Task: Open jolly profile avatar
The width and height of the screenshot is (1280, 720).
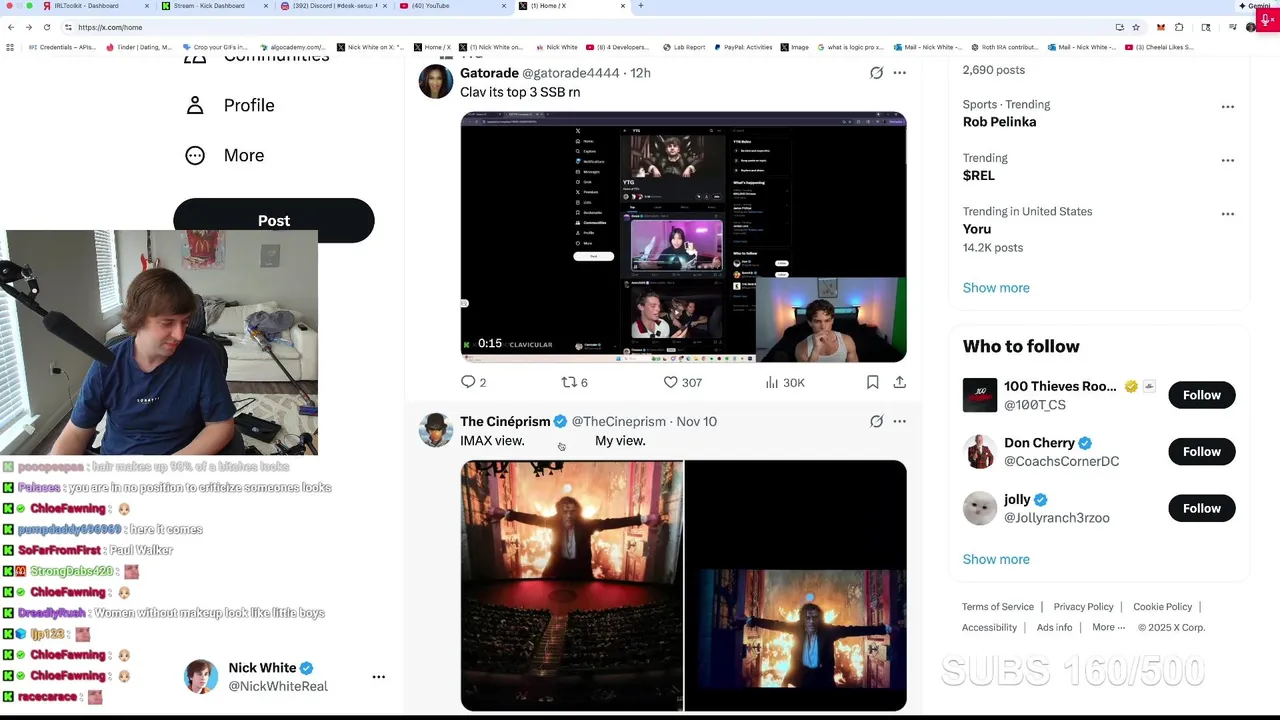Action: (x=980, y=508)
